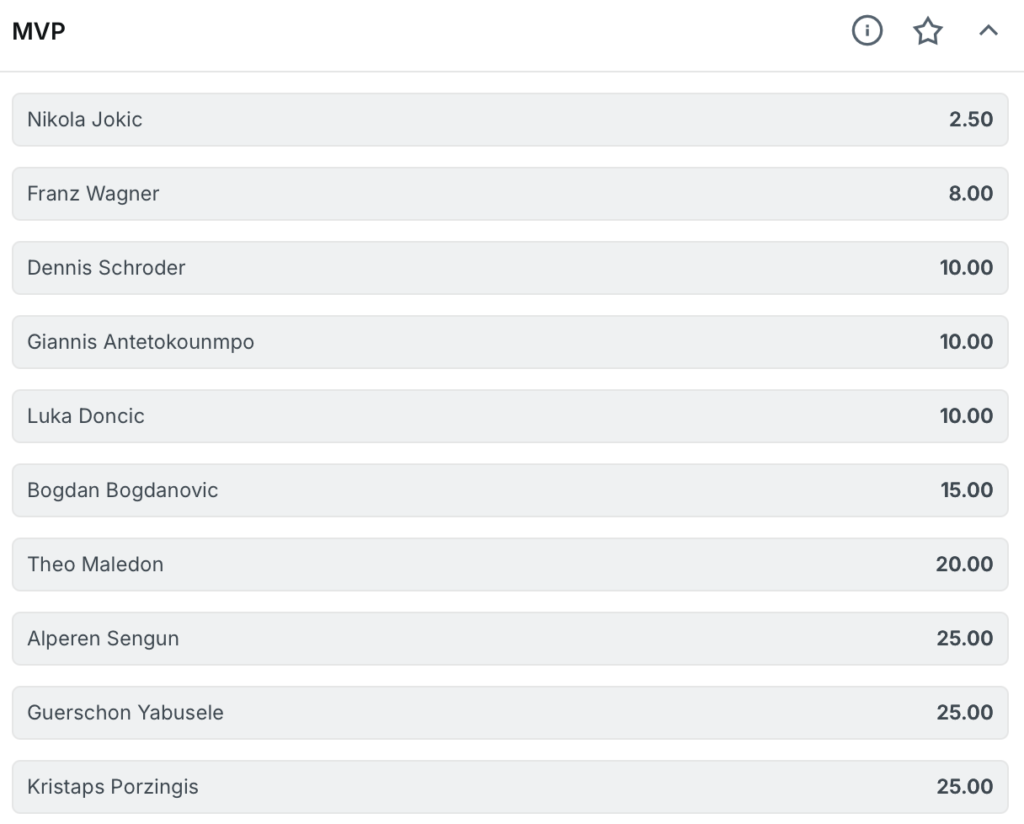
Task: Add Luka Doncic to betslip
Action: (510, 416)
